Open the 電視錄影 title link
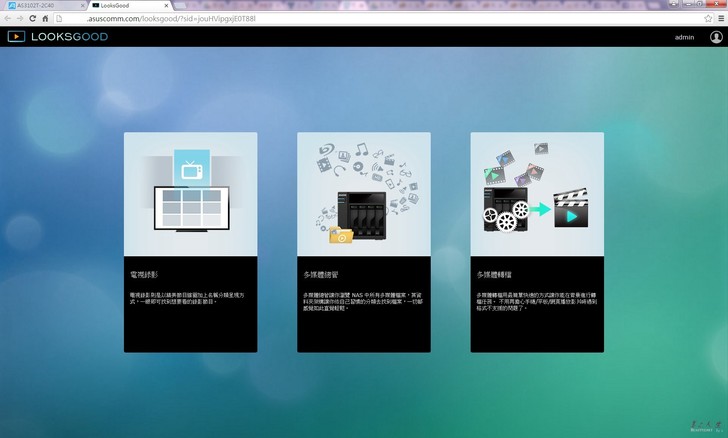 point(144,272)
